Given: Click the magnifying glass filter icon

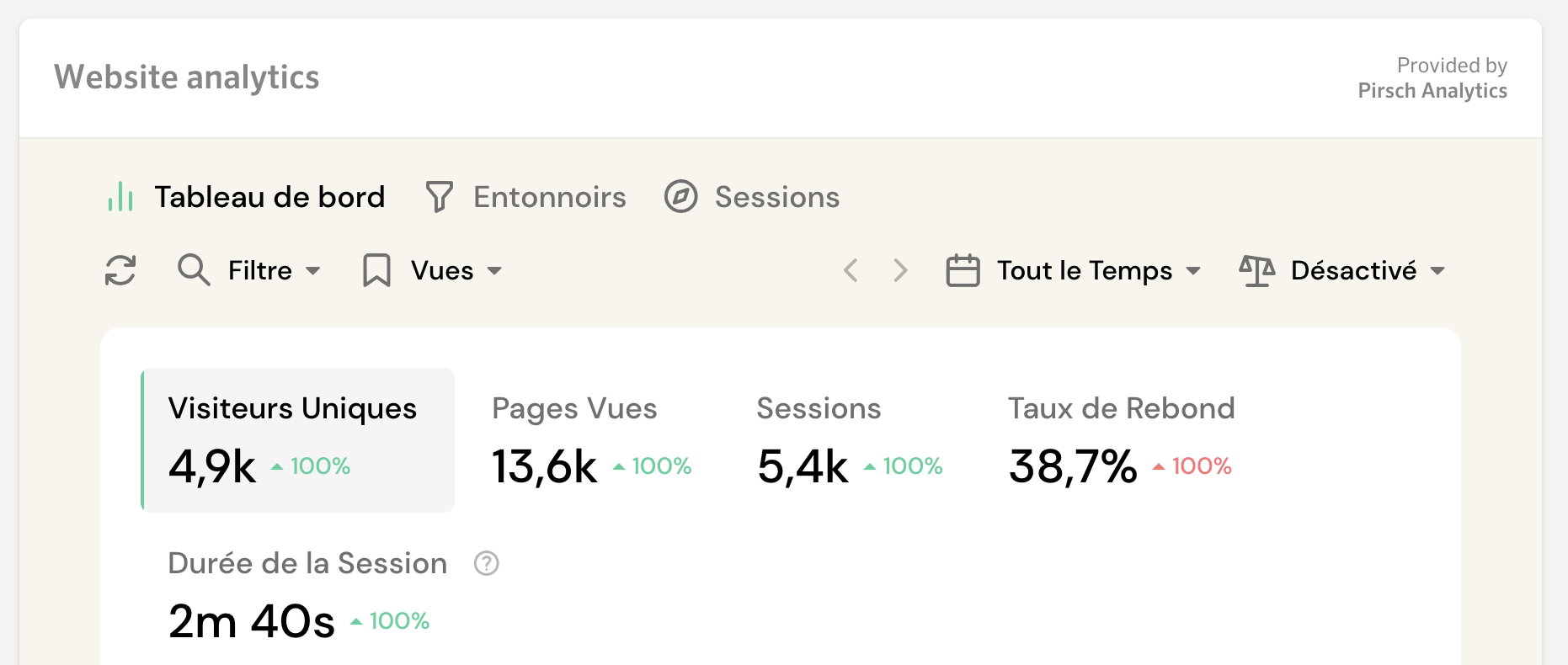Looking at the screenshot, I should (194, 270).
